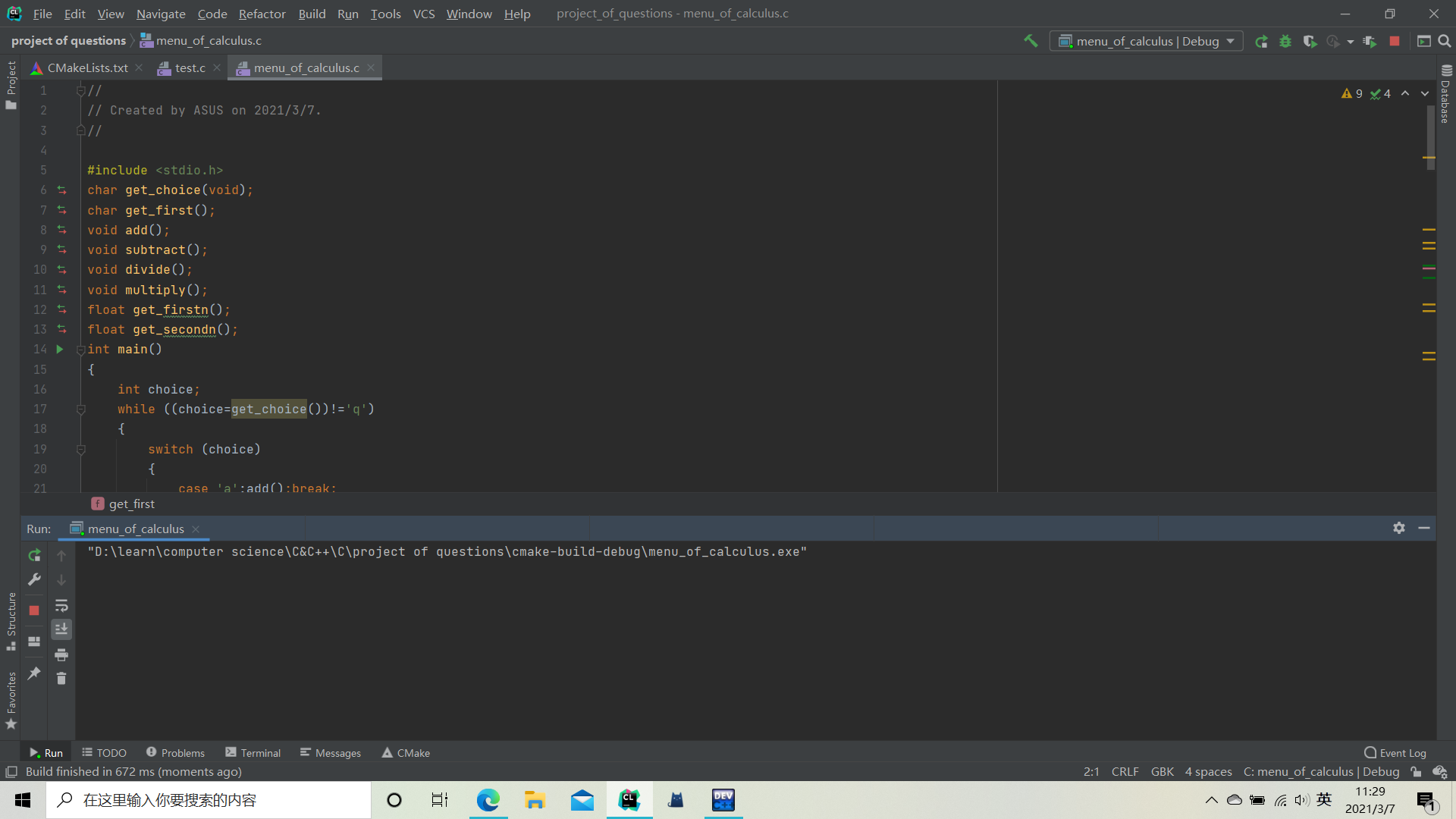Switch to the CMakeLists.txt tab
Screen dimensions: 1456x819
coord(87,67)
